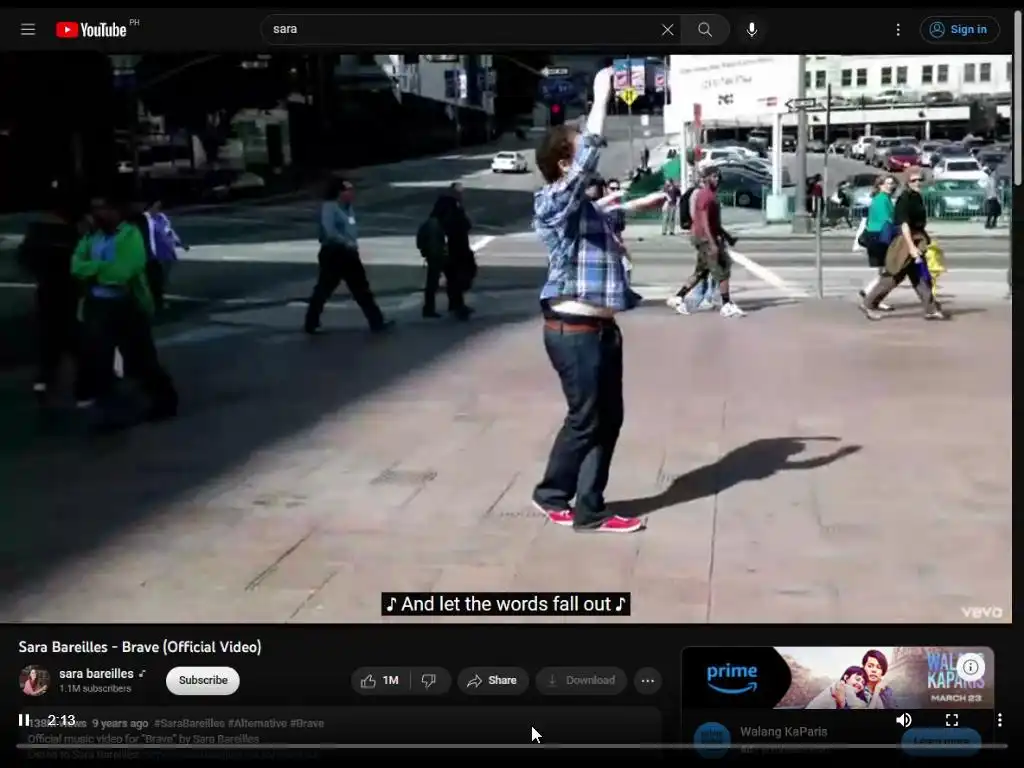Click the #Brave hashtag
Viewport: 1024px width, 768px height.
(307, 723)
